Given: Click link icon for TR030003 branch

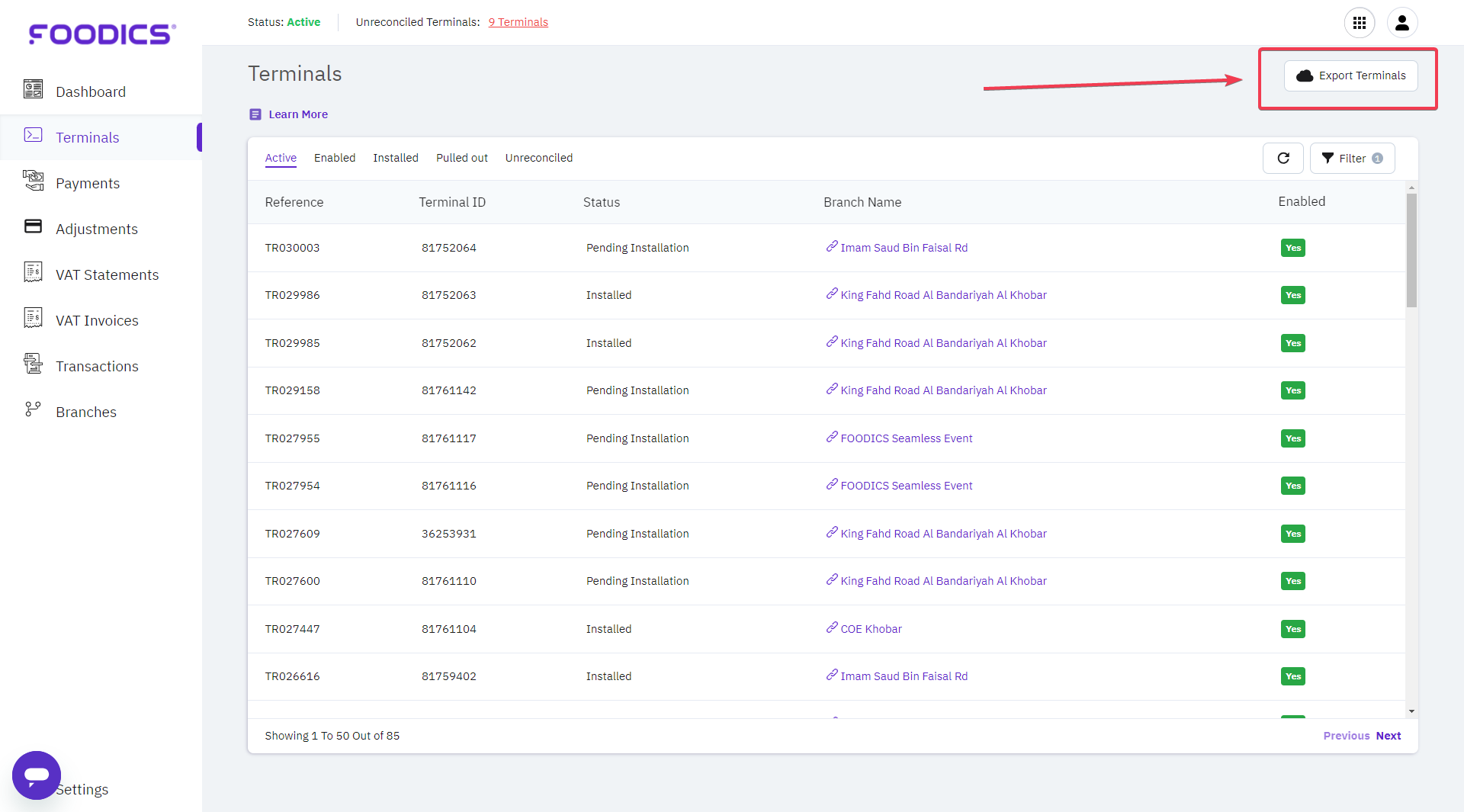Looking at the screenshot, I should click(x=831, y=246).
